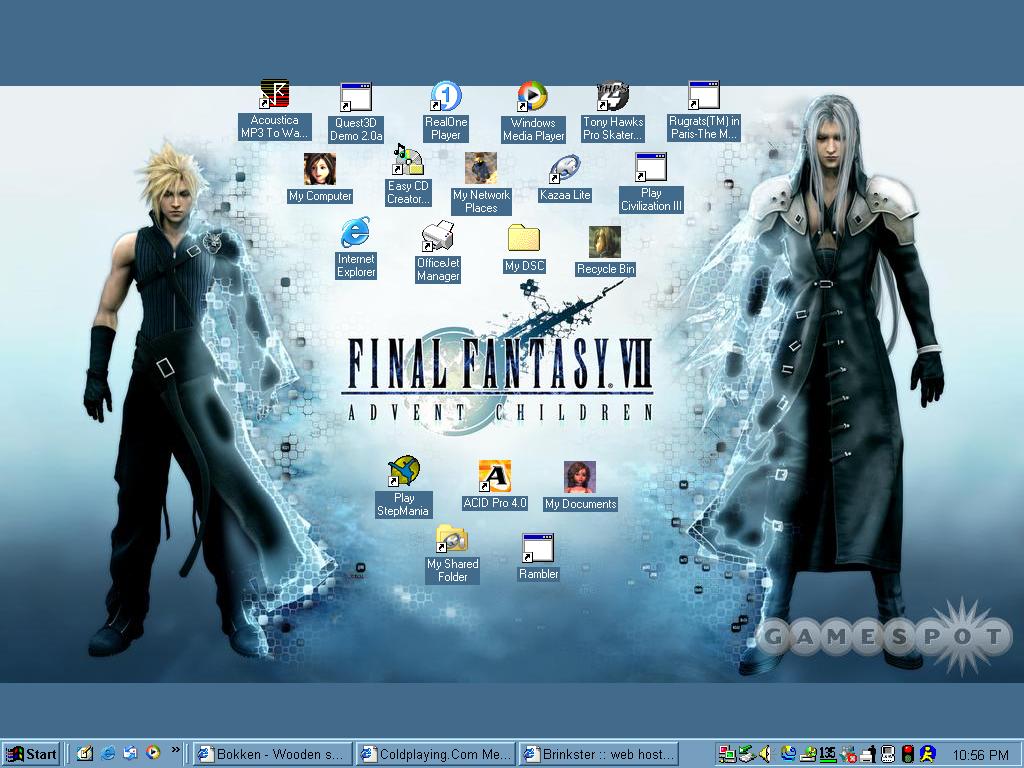1024x768 pixels.
Task: Click the first Quick Launch icon with pencil
Action: [x=85, y=753]
